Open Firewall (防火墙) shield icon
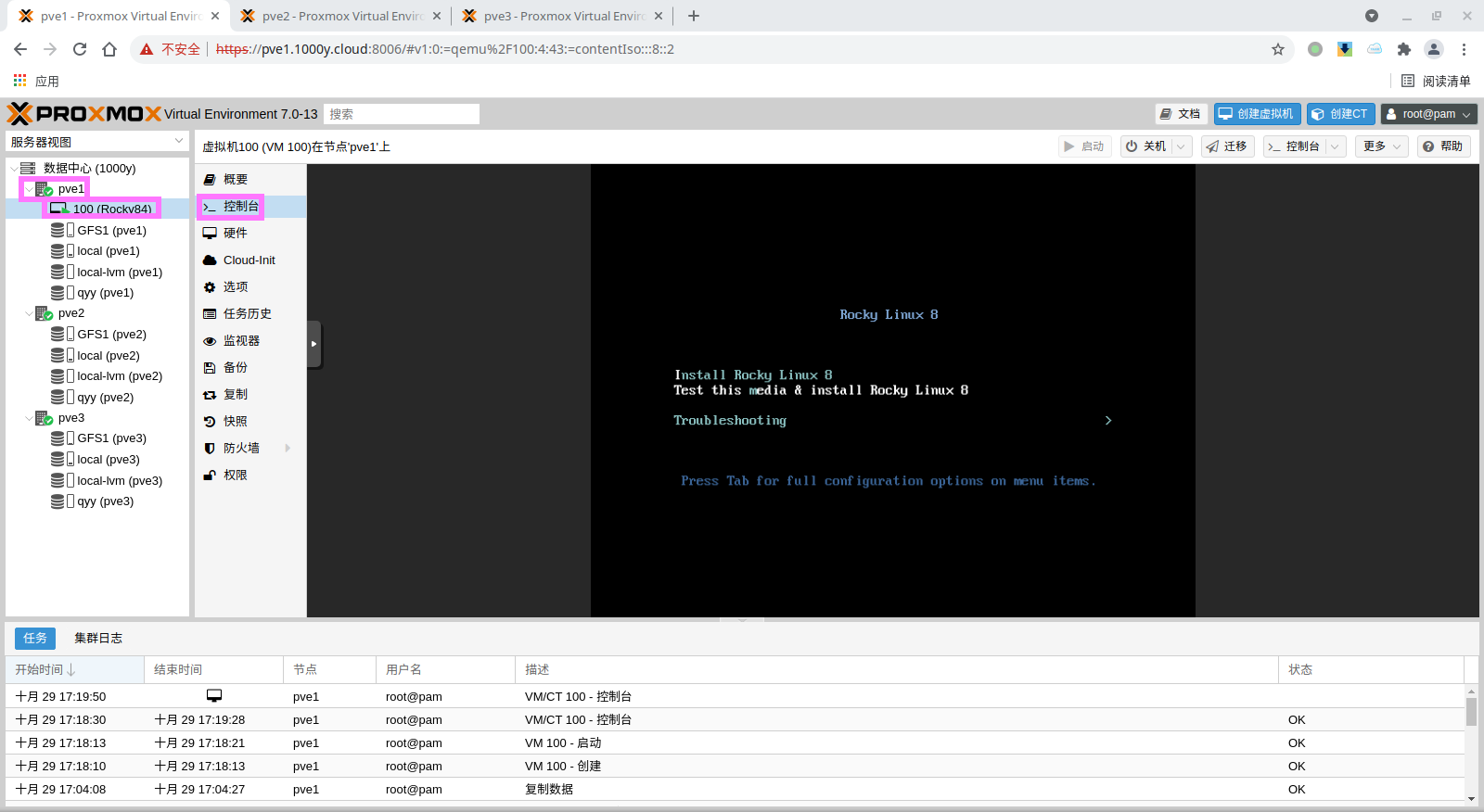 click(210, 449)
